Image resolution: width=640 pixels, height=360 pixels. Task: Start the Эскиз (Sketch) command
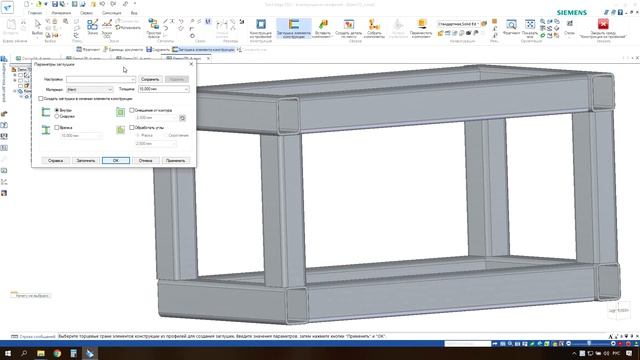coord(93,27)
